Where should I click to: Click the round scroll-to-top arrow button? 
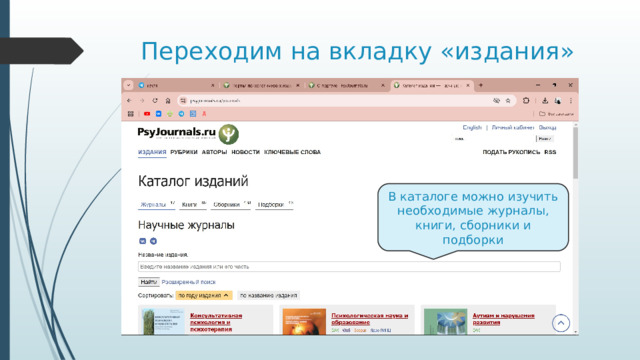[x=561, y=323]
